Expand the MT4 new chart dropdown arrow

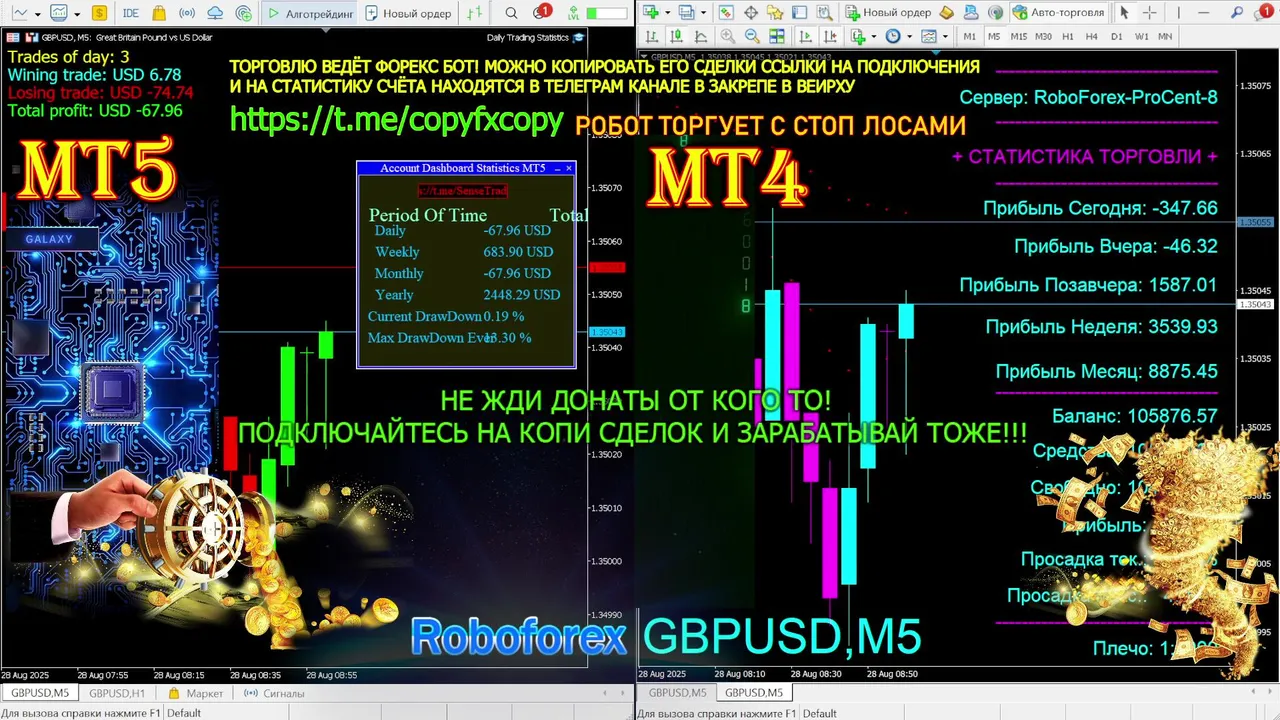pos(667,13)
